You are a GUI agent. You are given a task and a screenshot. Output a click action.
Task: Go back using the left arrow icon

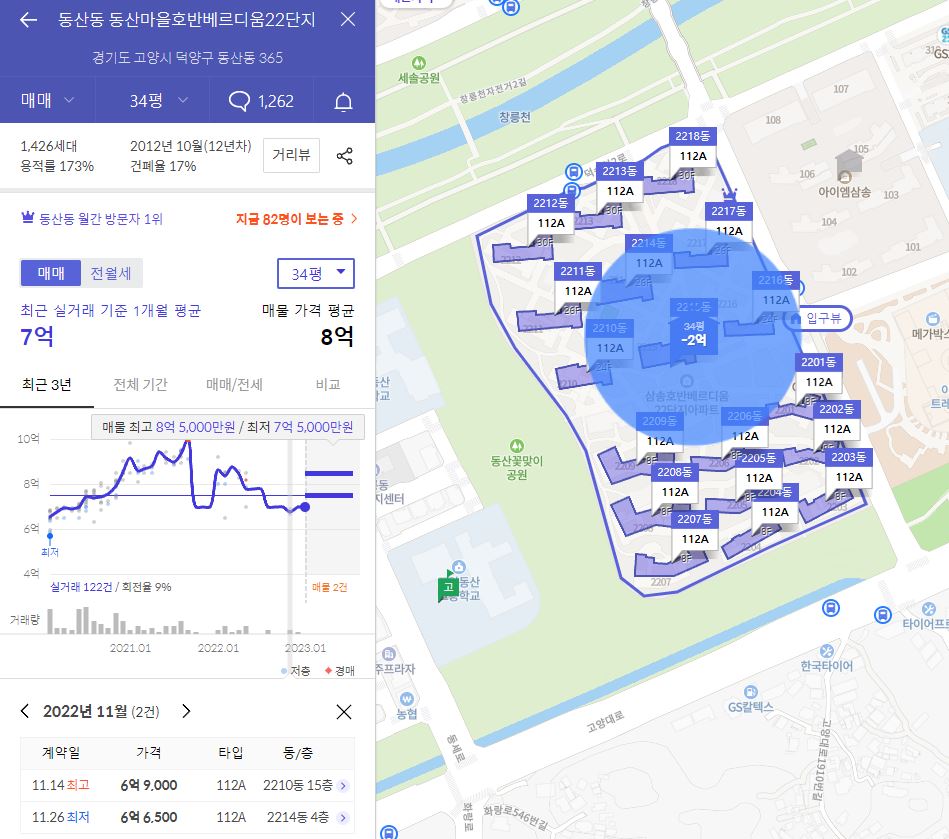[x=28, y=20]
